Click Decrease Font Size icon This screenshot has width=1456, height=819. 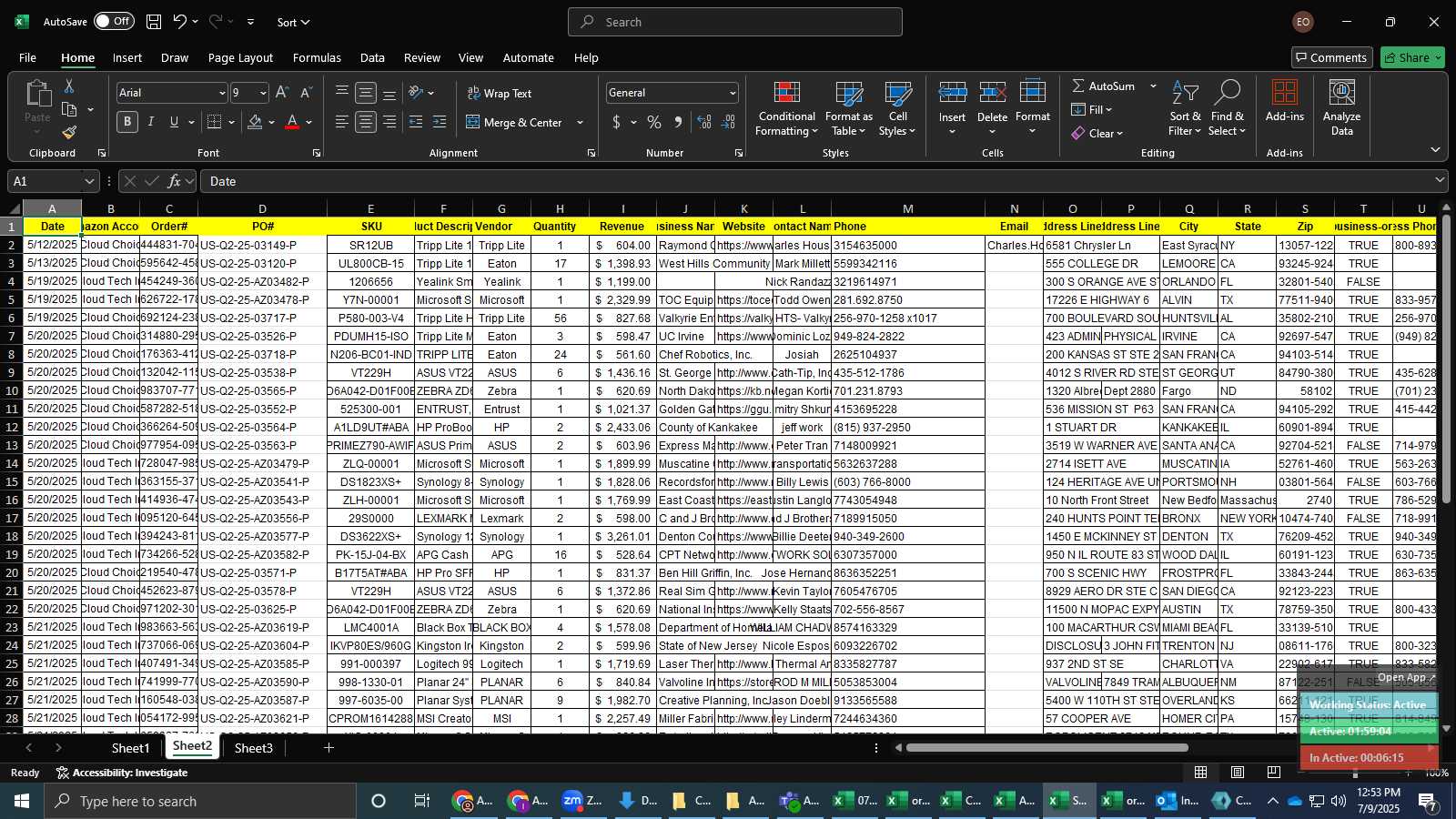tap(306, 93)
